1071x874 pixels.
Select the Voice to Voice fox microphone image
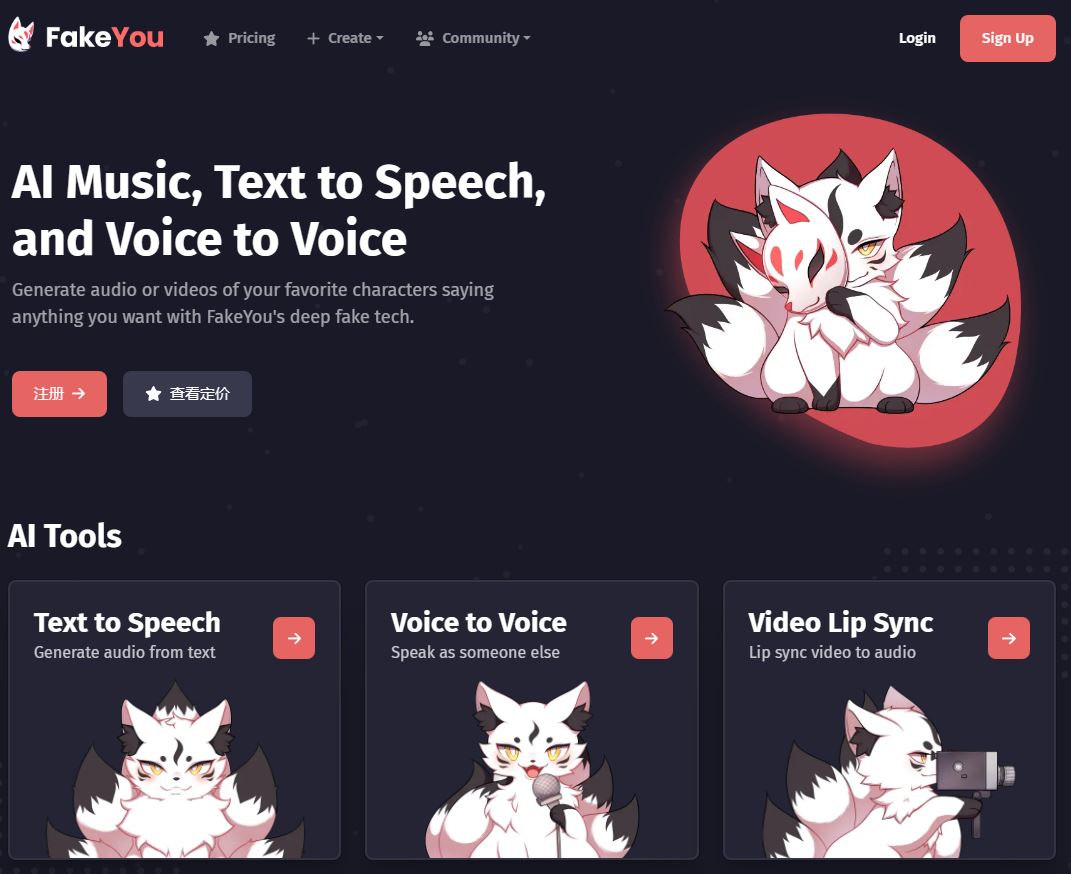[x=532, y=769]
